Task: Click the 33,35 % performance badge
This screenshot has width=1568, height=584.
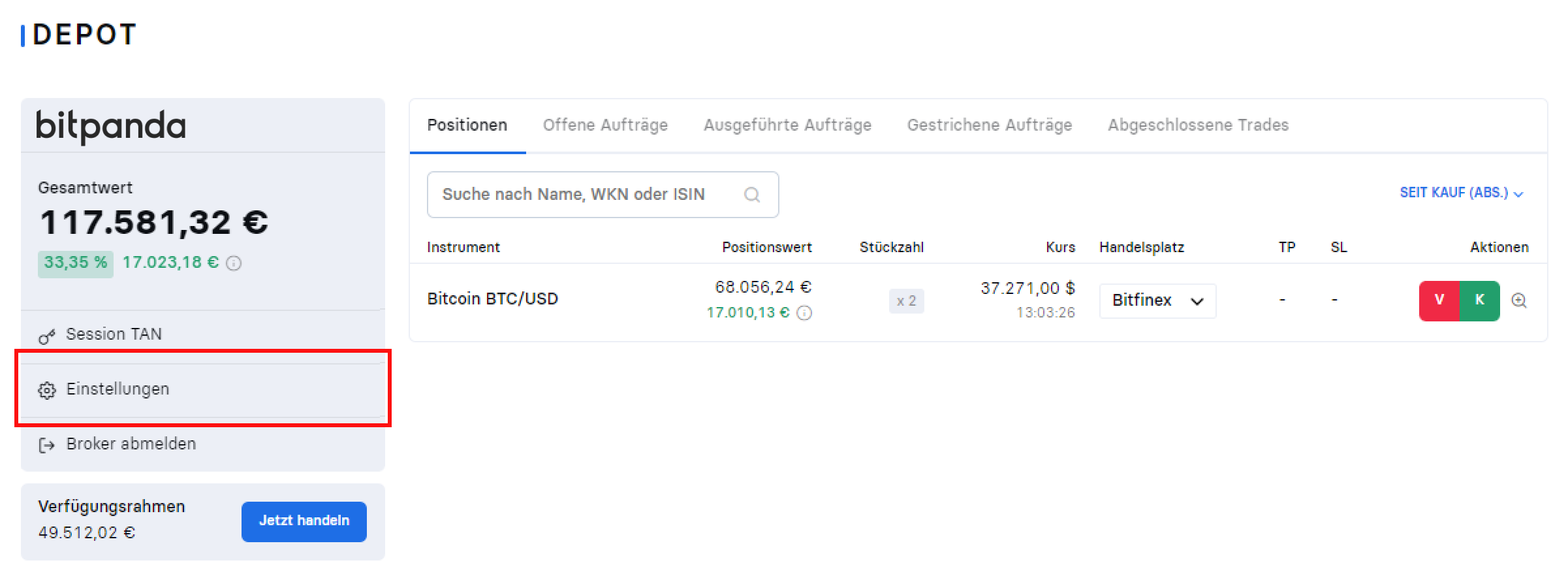Action: point(76,263)
